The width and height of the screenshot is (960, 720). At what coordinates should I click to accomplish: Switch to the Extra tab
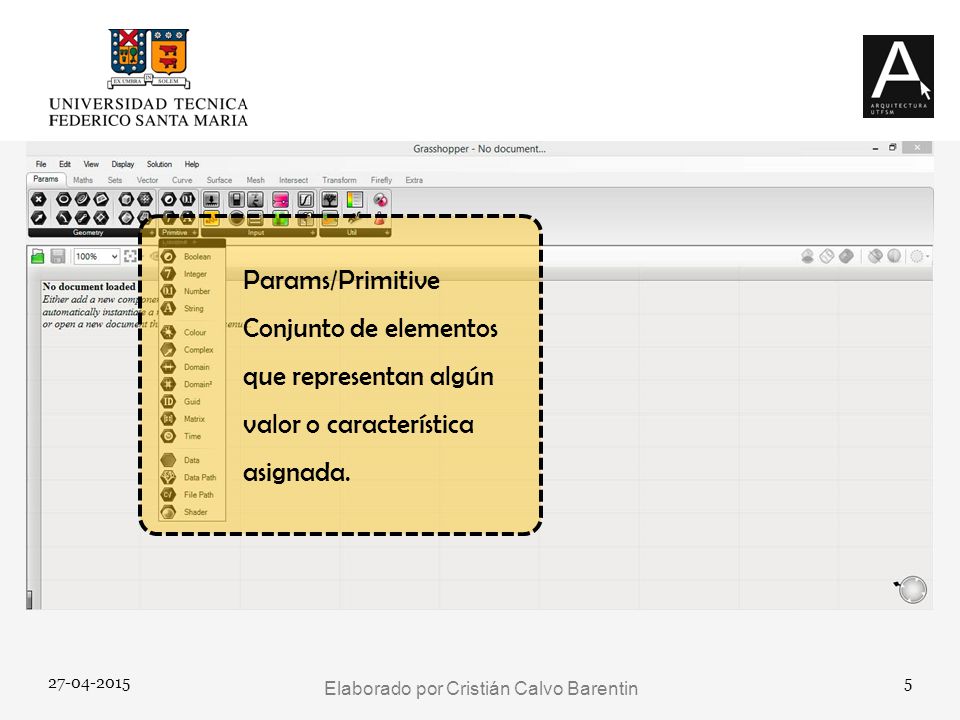tap(414, 180)
